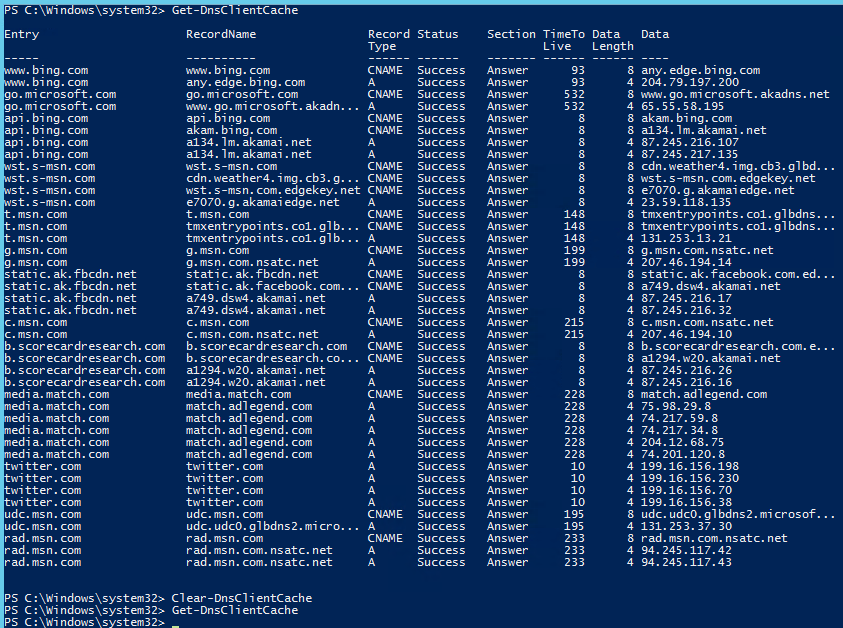Click IP address 65.55.58.195

[x=683, y=106]
